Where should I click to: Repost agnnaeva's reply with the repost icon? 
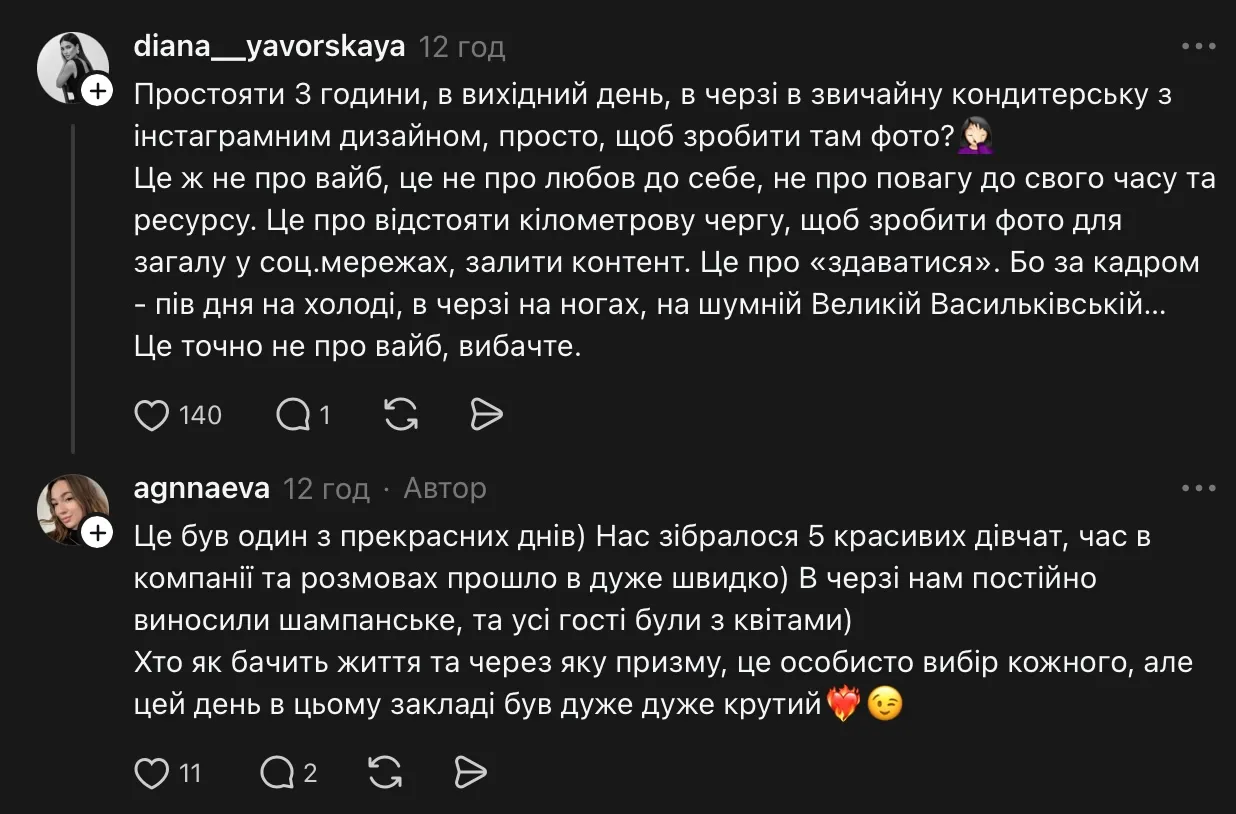(x=384, y=772)
